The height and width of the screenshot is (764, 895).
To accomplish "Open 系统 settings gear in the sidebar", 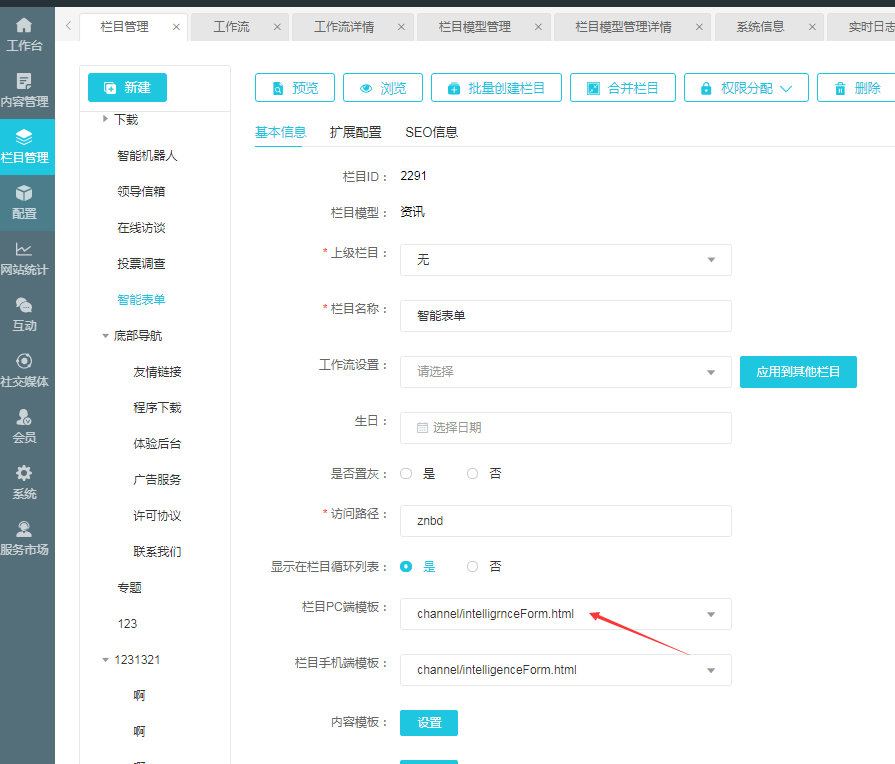I will point(24,482).
